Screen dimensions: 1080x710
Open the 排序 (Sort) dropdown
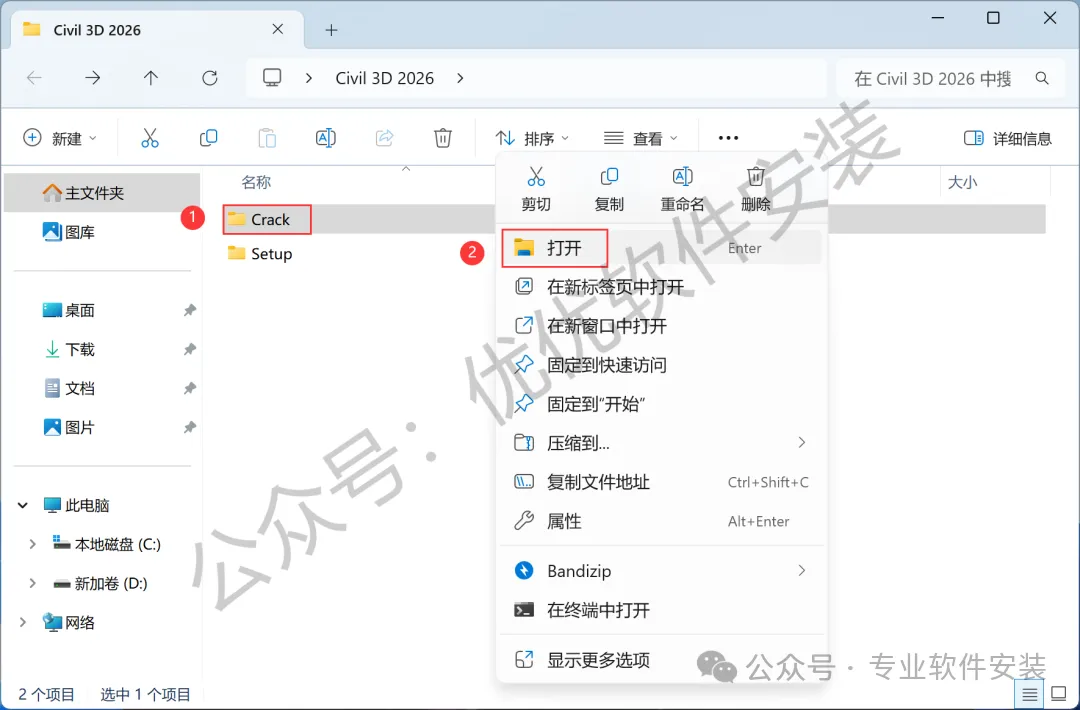[x=532, y=138]
